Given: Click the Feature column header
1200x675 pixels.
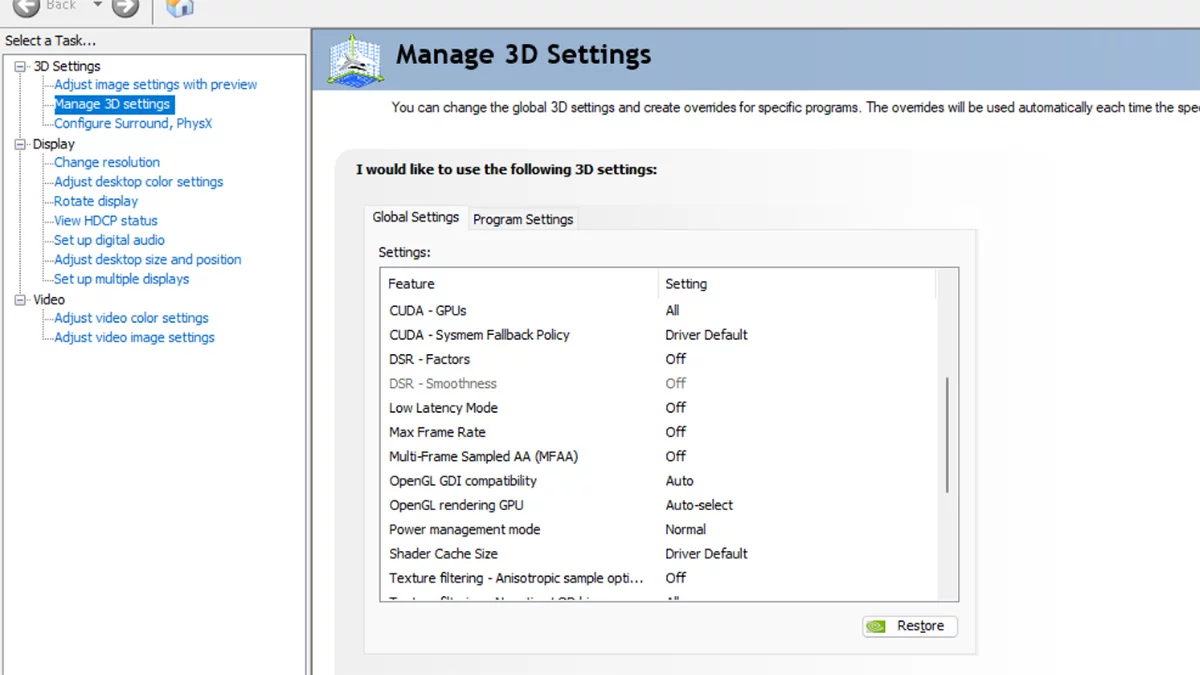Looking at the screenshot, I should [519, 284].
